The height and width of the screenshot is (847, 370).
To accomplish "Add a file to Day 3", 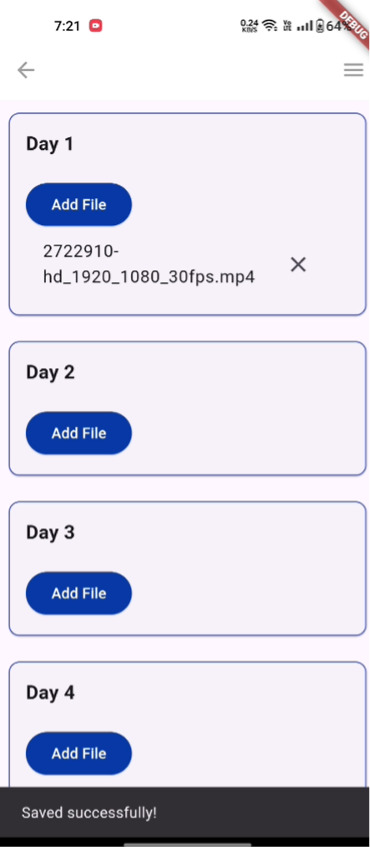I will 79,593.
